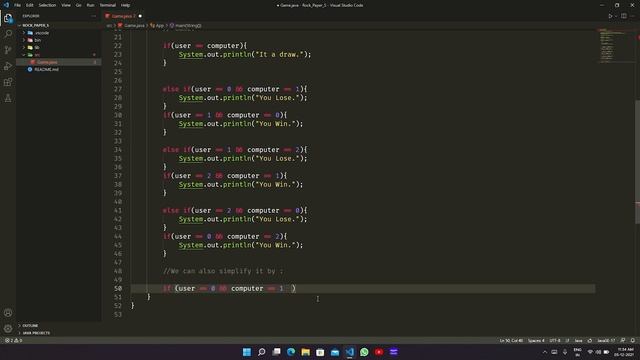Open the Windows Start menu
The width and height of the screenshot is (640, 360).
click(x=247, y=352)
